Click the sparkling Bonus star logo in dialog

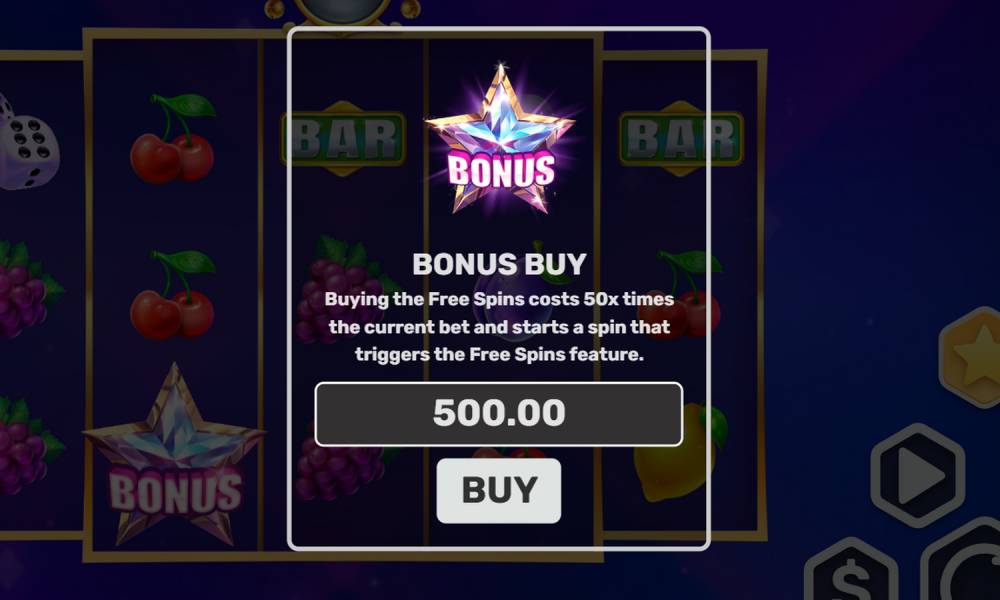click(x=501, y=139)
